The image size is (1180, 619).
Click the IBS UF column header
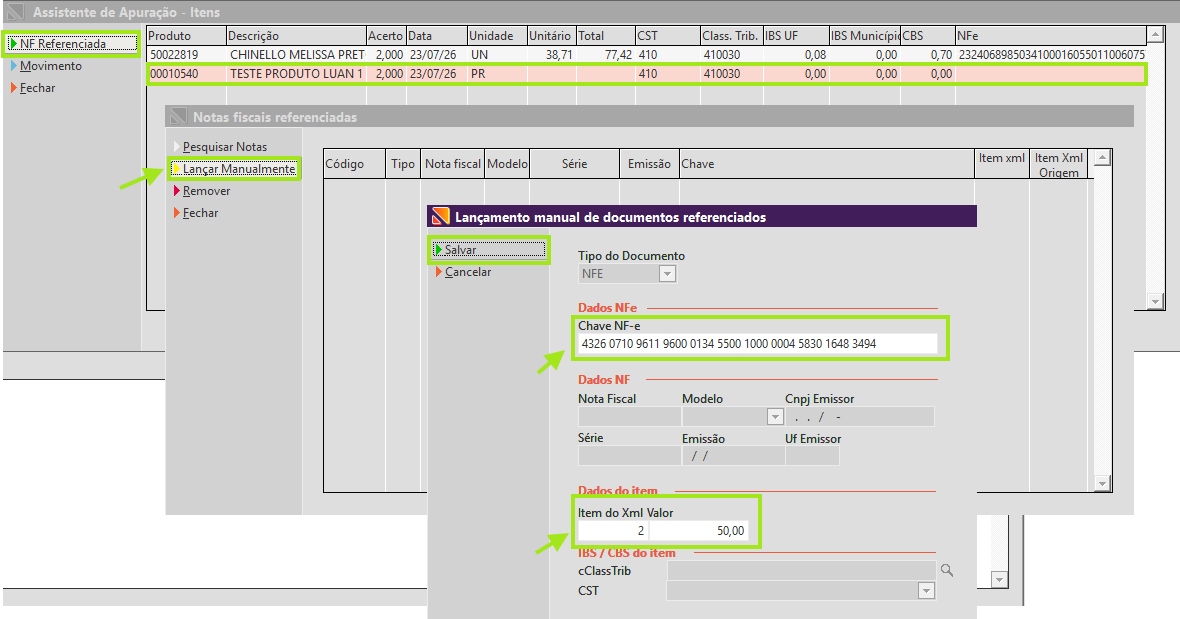pos(795,35)
